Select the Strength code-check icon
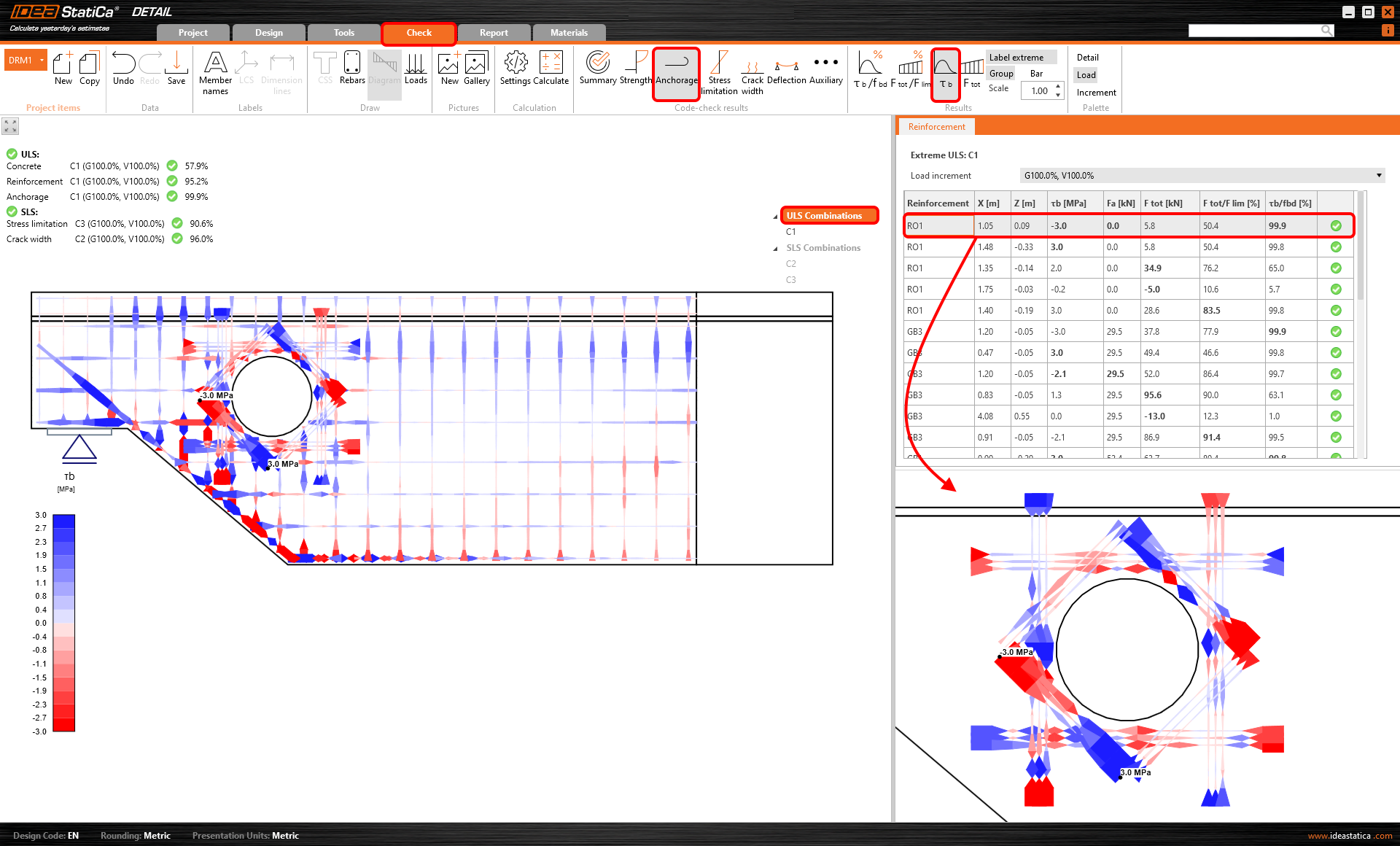Viewport: 1400px width, 846px height. click(x=635, y=68)
